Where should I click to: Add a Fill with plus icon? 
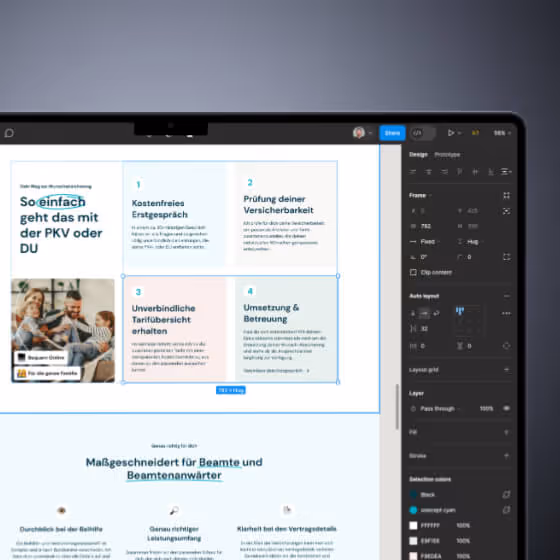[506, 432]
